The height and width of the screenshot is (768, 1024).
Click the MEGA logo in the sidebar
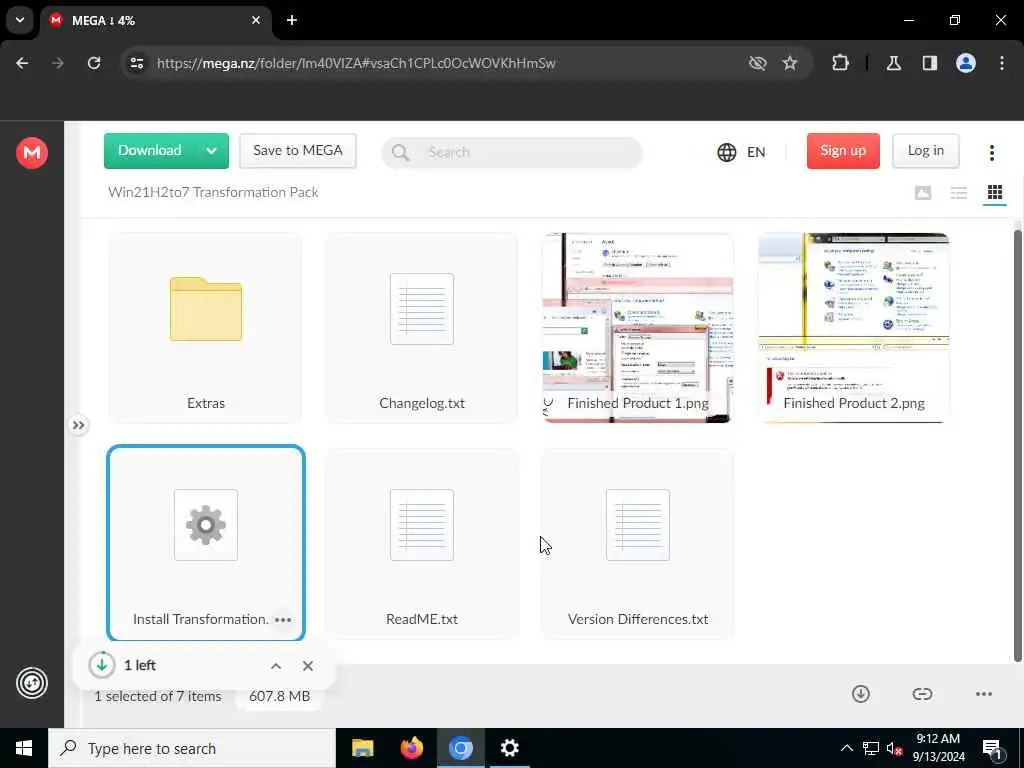tap(31, 153)
